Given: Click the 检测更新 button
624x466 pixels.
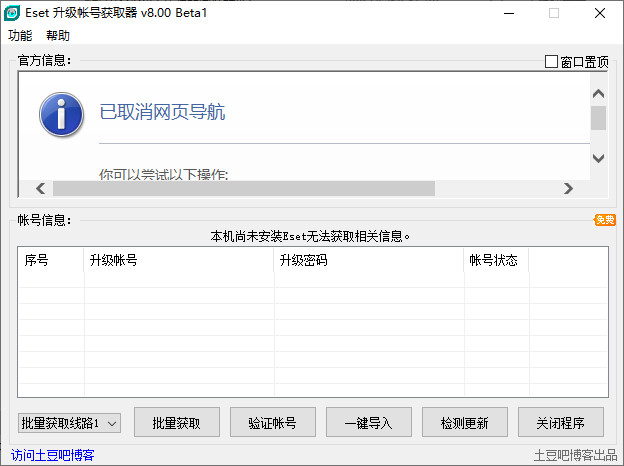Looking at the screenshot, I should (464, 422).
